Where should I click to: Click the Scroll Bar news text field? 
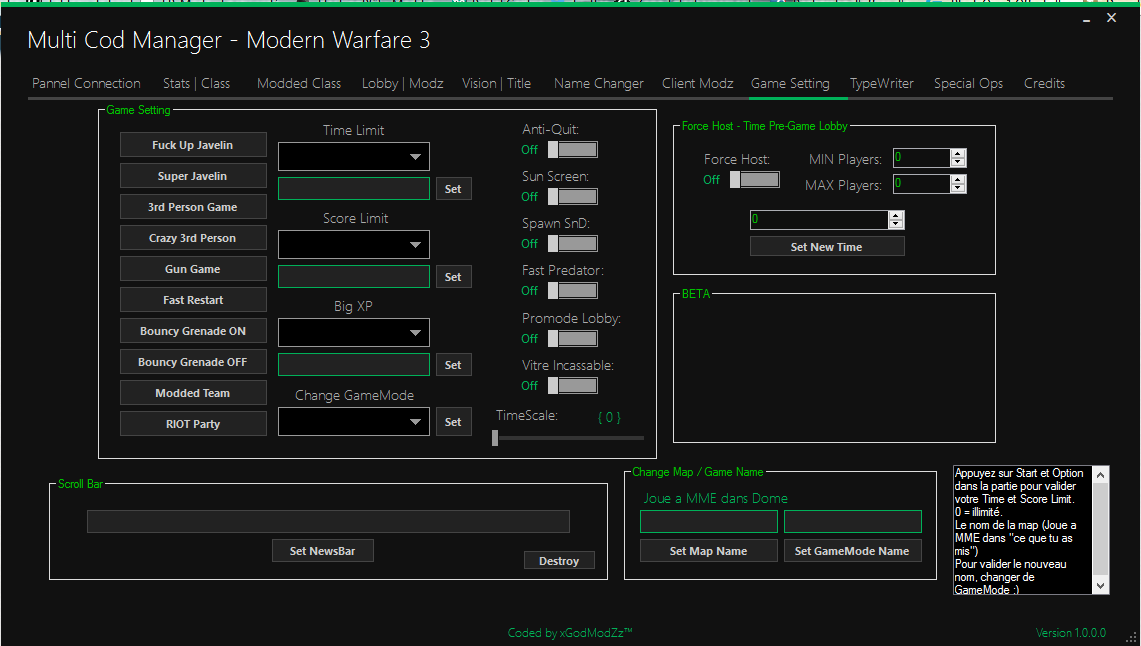(x=328, y=522)
